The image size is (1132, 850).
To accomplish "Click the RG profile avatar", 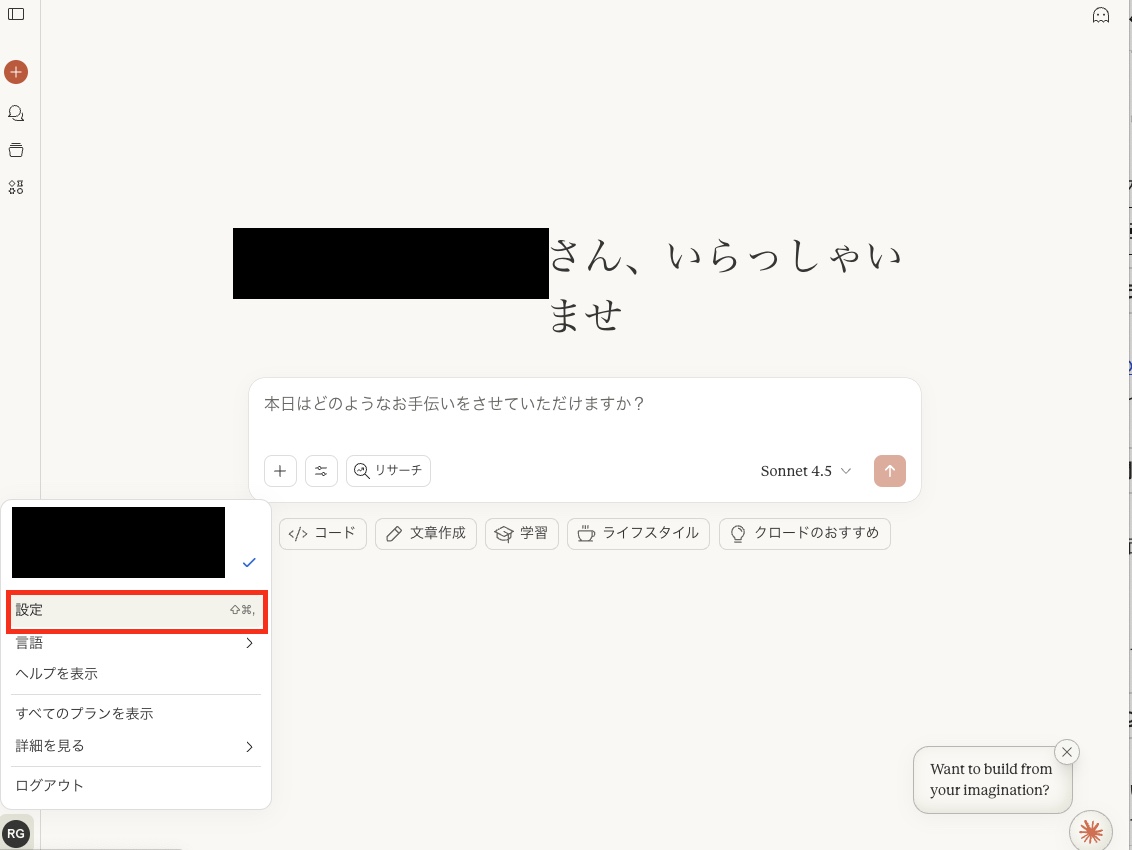I will (16, 833).
